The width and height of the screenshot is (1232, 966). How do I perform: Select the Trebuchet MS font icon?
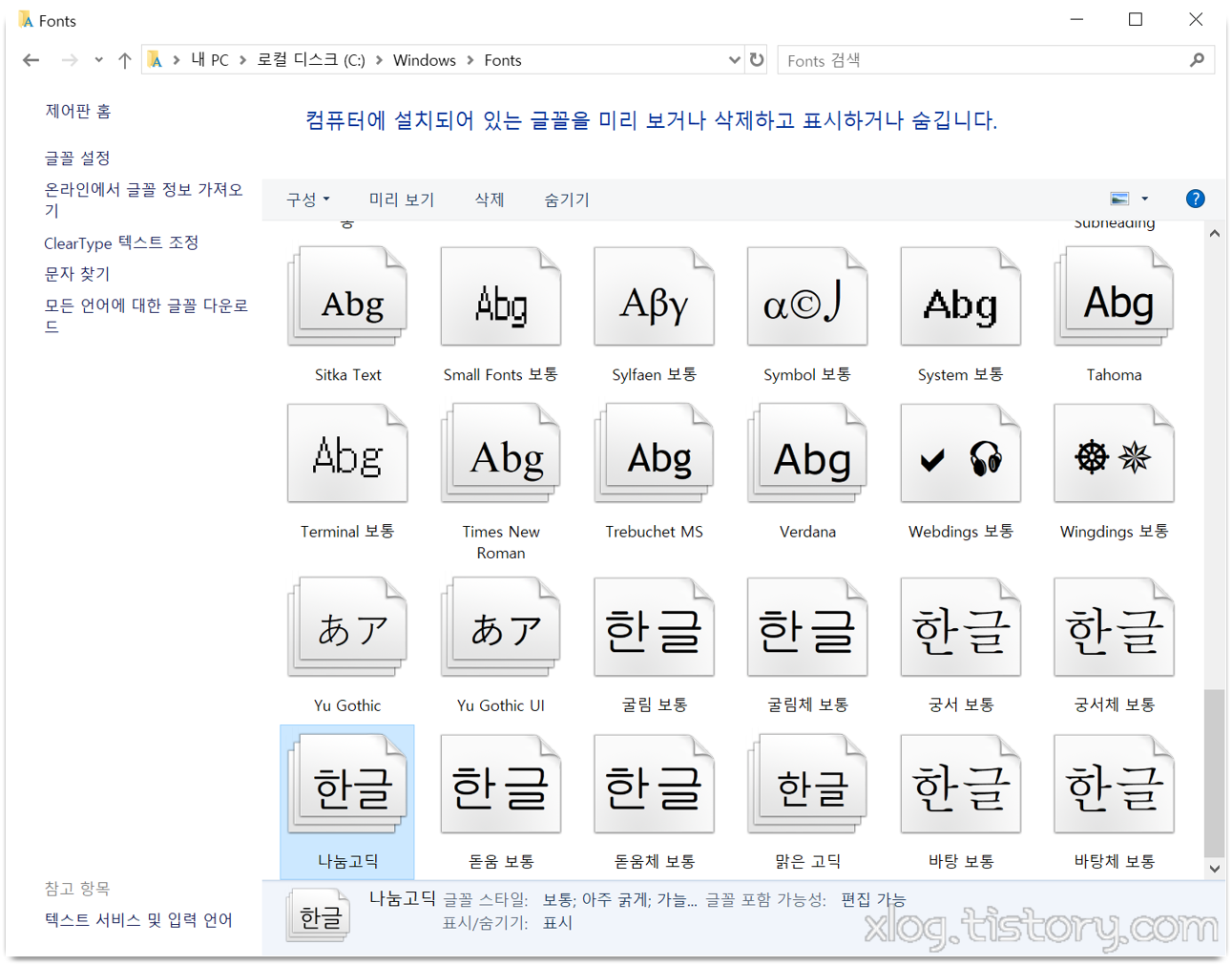pyautogui.click(x=654, y=453)
